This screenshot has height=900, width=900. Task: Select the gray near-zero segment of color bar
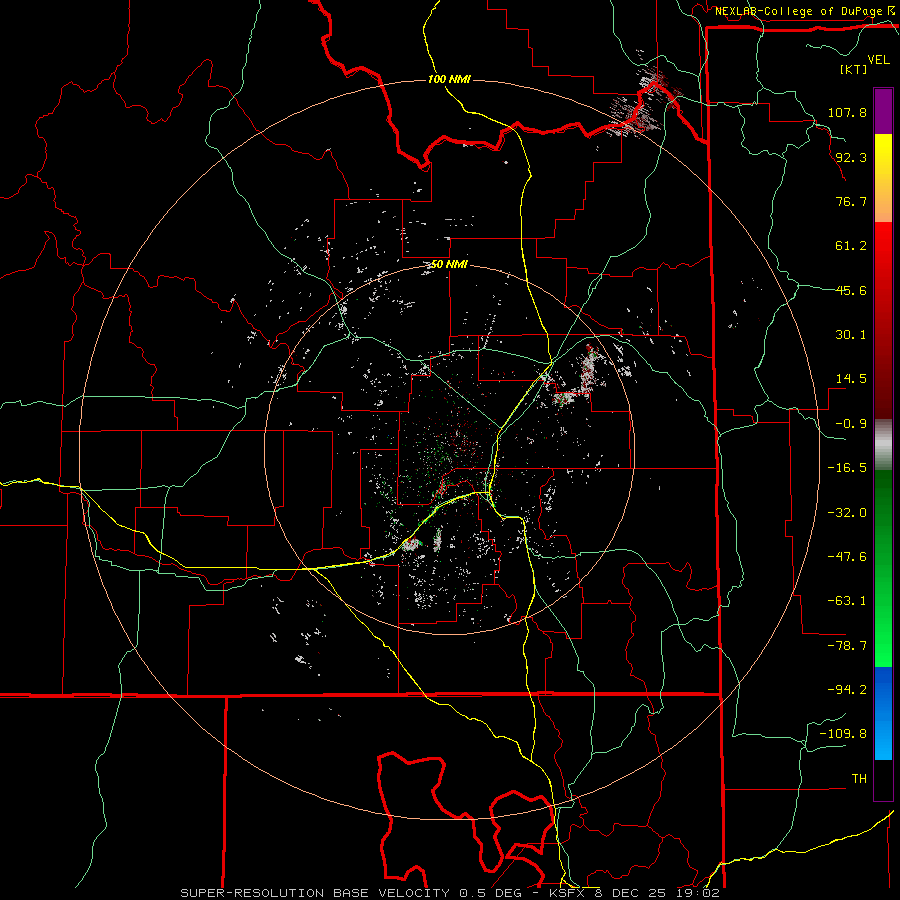[883, 445]
